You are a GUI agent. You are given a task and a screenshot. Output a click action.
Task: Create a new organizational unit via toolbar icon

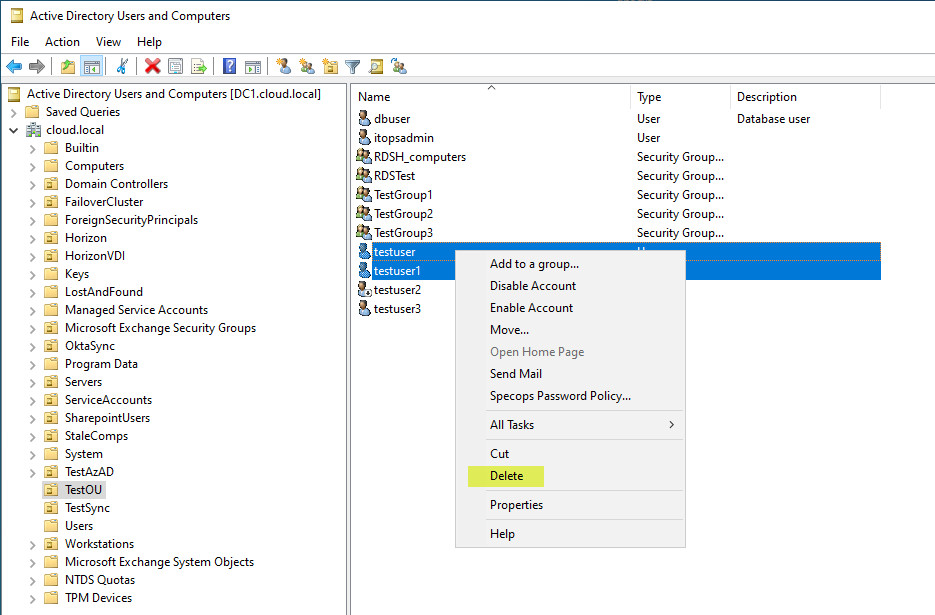[x=330, y=66]
